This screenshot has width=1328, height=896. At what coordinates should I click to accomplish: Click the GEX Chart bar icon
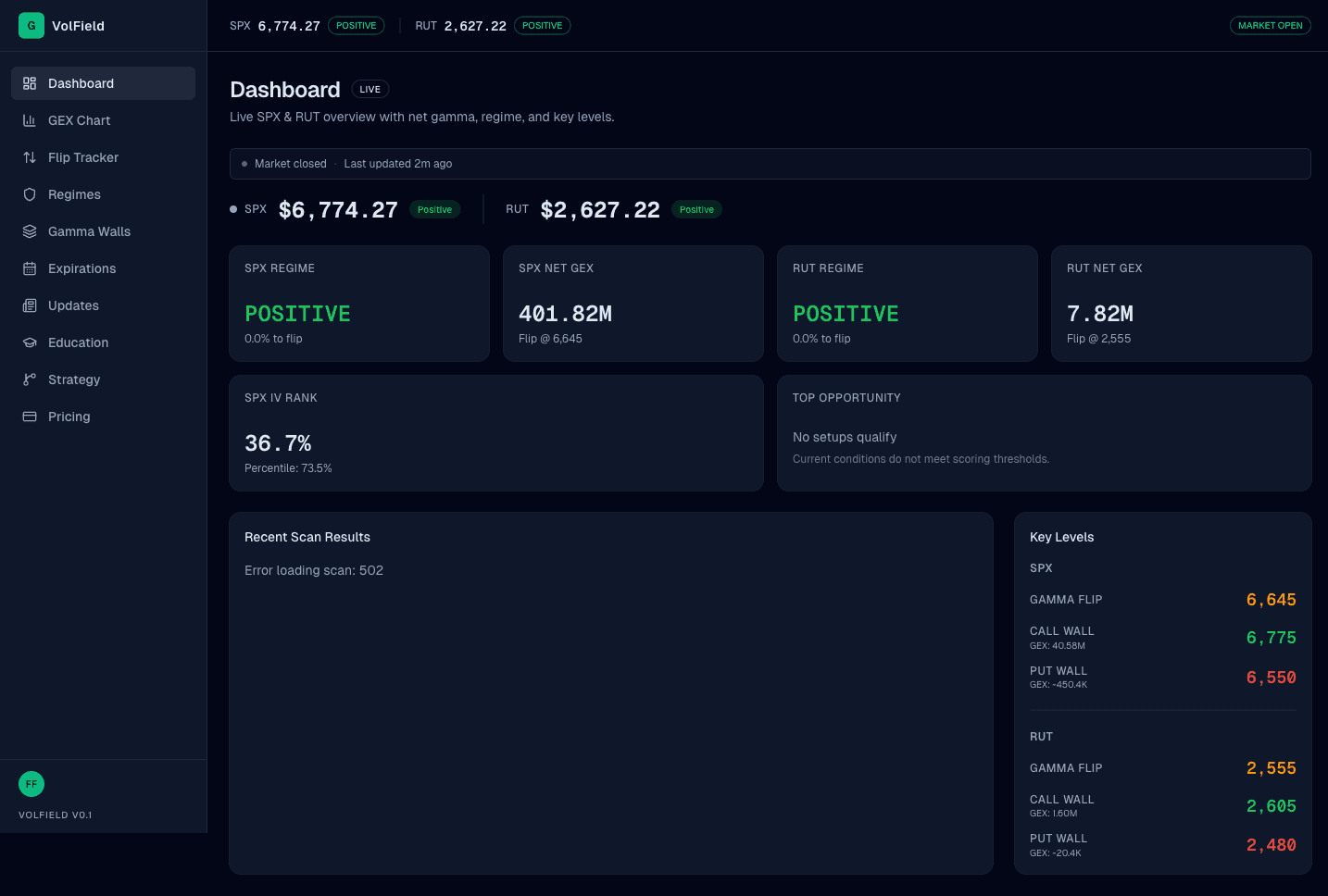click(x=30, y=120)
